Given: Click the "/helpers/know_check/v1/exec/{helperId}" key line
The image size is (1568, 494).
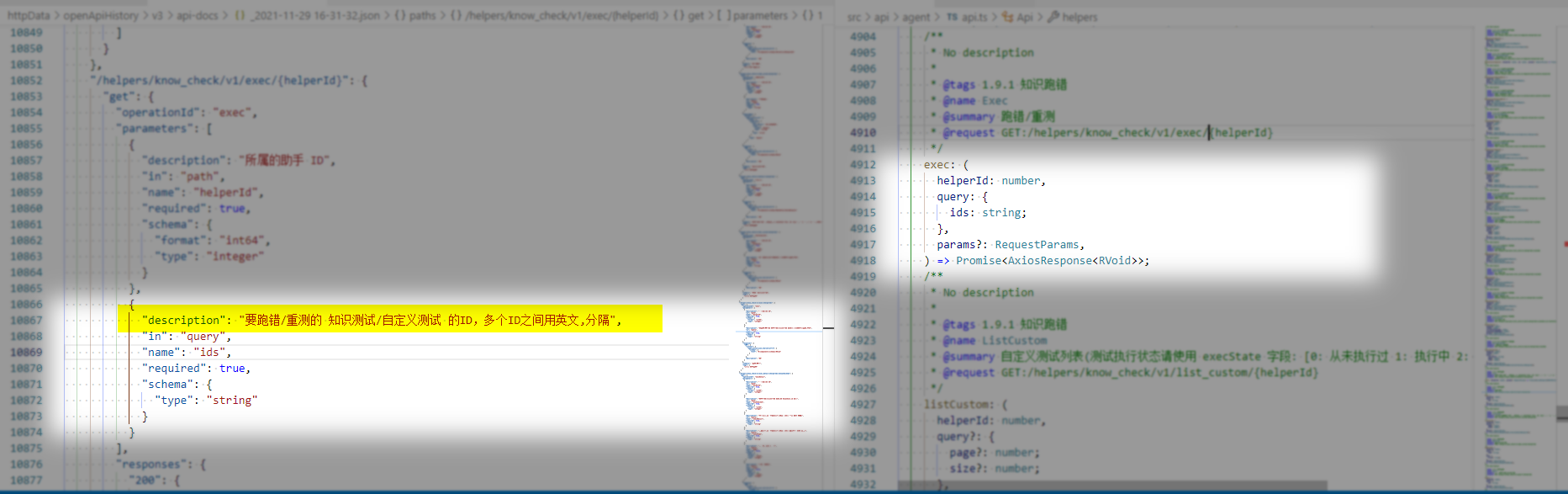Looking at the screenshot, I should point(229,80).
